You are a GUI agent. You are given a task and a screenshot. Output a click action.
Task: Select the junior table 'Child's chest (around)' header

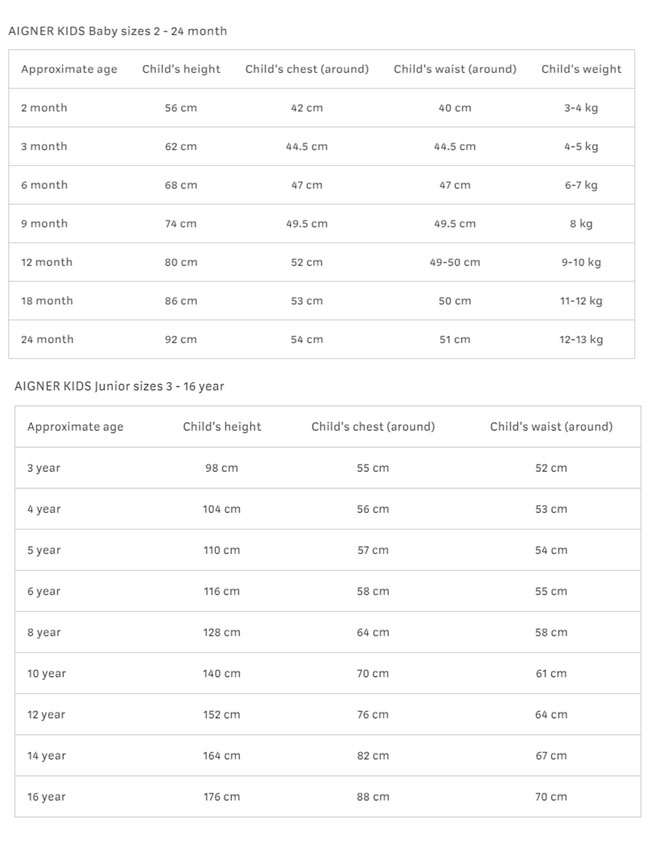tap(373, 426)
